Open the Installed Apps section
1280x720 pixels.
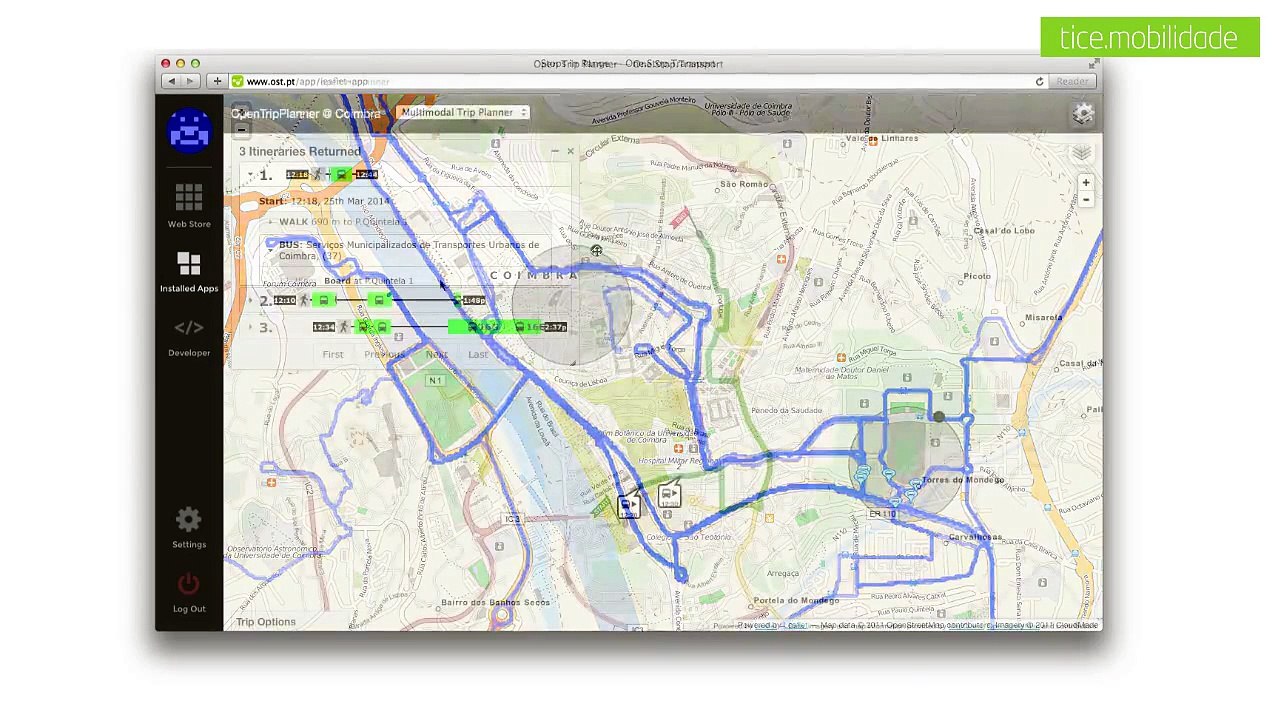coord(189,272)
